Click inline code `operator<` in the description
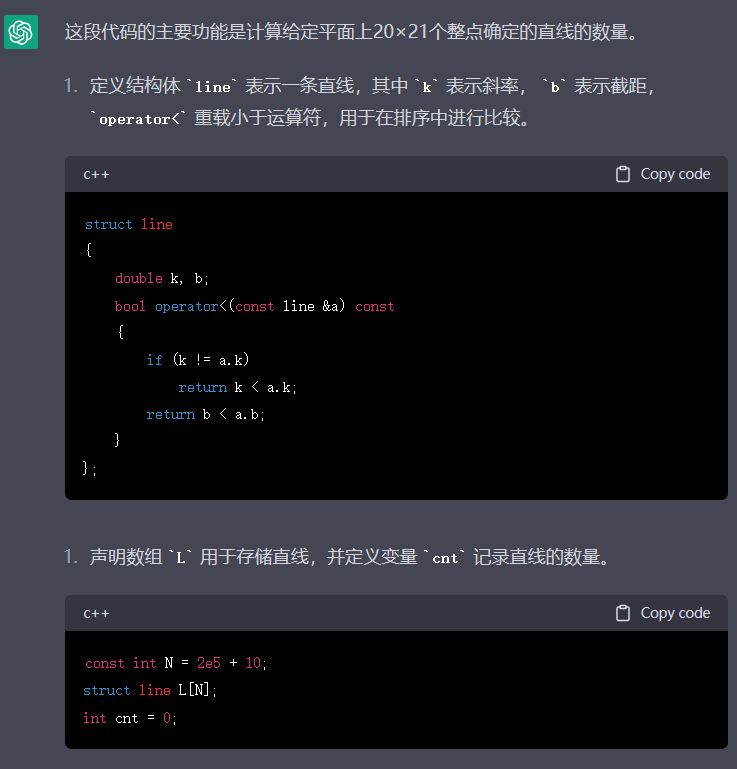Image resolution: width=737 pixels, height=769 pixels. pyautogui.click(x=138, y=119)
